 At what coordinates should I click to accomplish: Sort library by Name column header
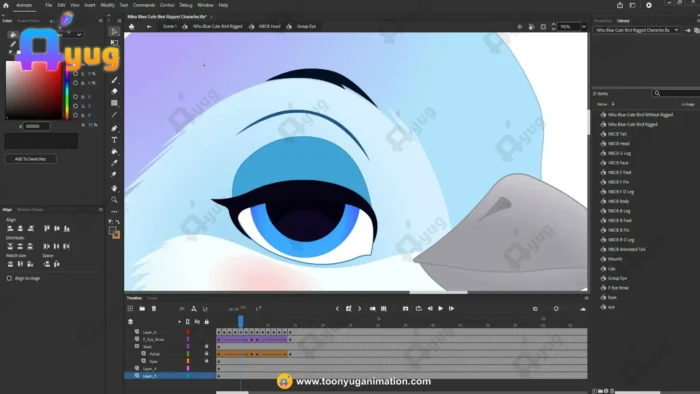tap(602, 104)
